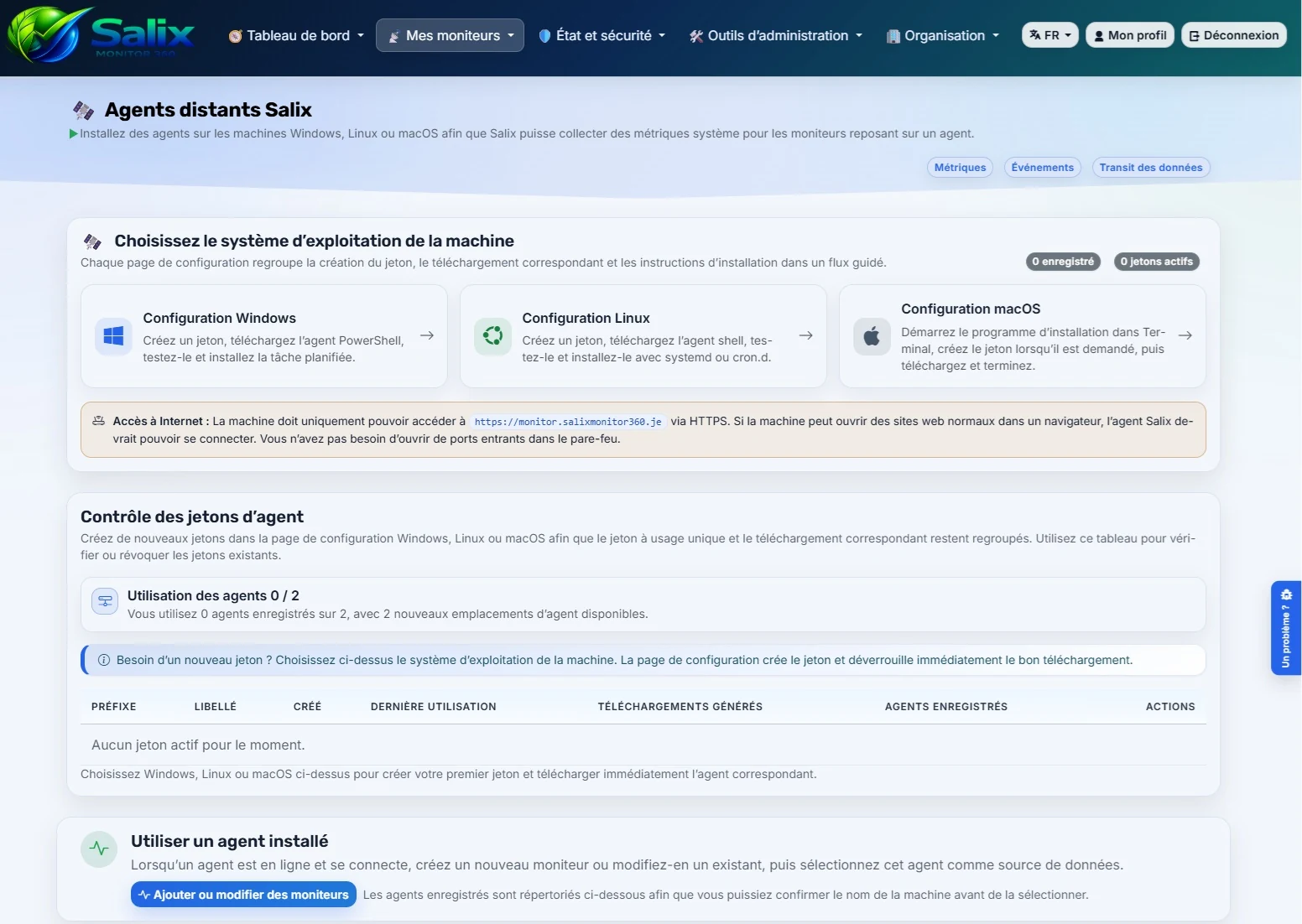Click the Salix Monitor 360 logo
Screen dimensions: 1302x924
click(101, 35)
